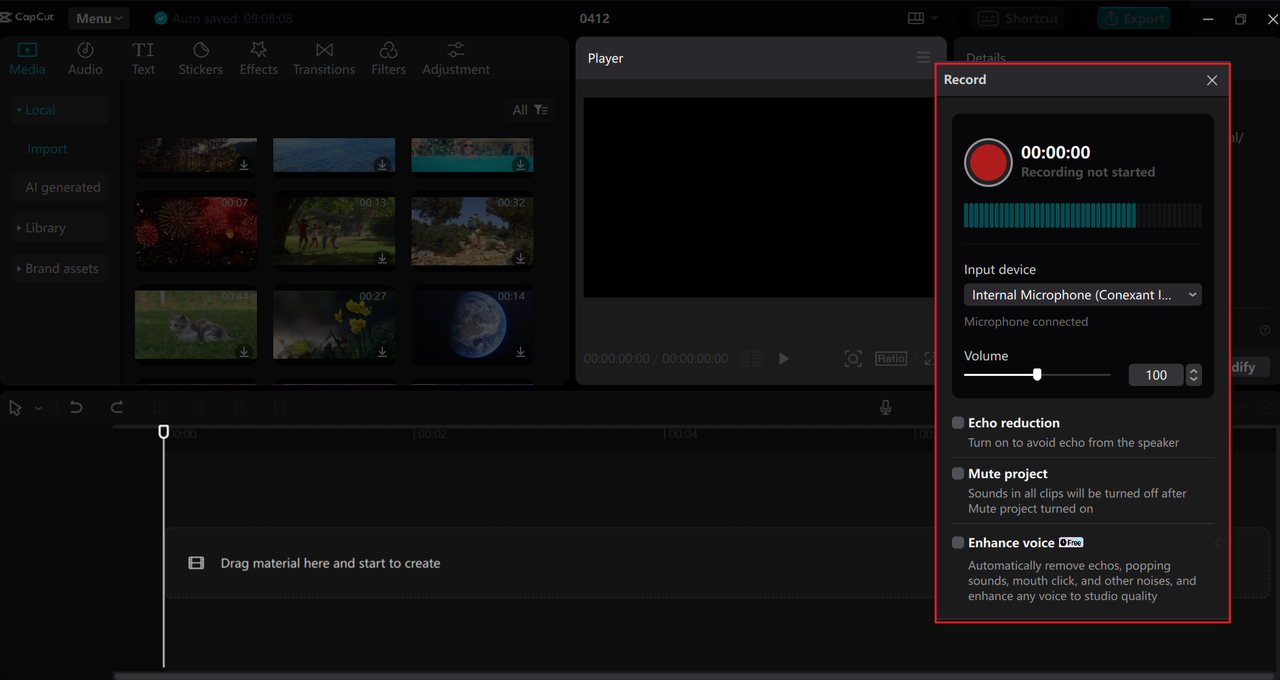Open the Menu dropdown in title bar
The width and height of the screenshot is (1280, 680).
pyautogui.click(x=99, y=18)
